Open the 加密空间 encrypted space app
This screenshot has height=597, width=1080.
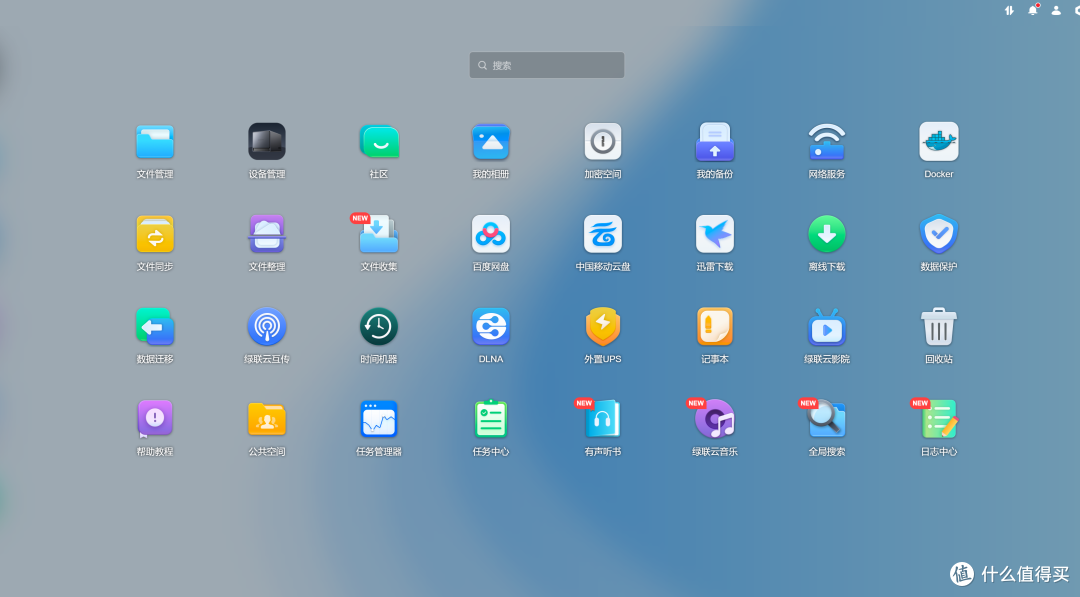tap(603, 143)
